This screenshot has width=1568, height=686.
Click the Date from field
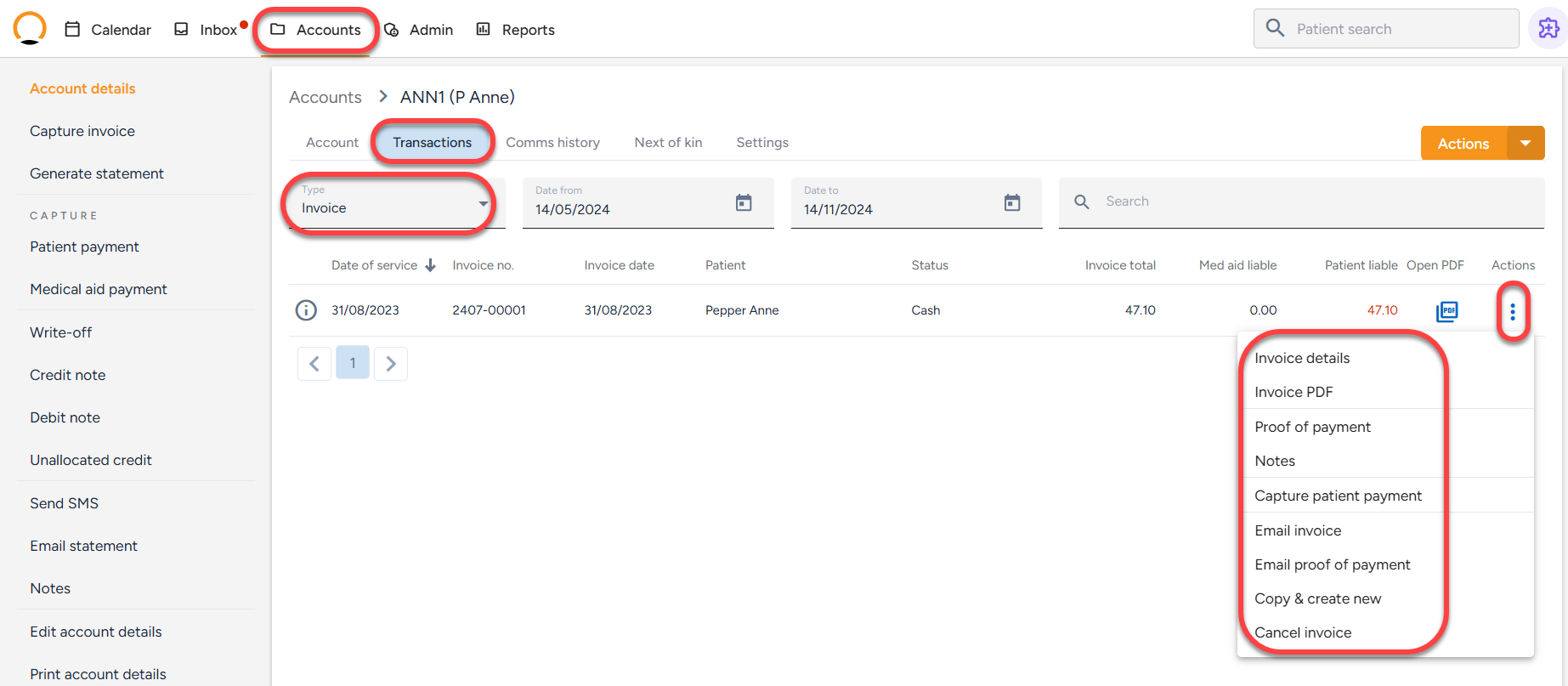[x=648, y=203]
